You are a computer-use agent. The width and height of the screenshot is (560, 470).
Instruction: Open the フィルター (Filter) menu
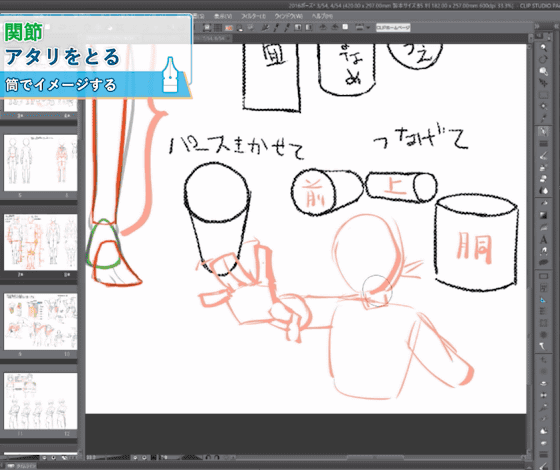click(x=254, y=16)
